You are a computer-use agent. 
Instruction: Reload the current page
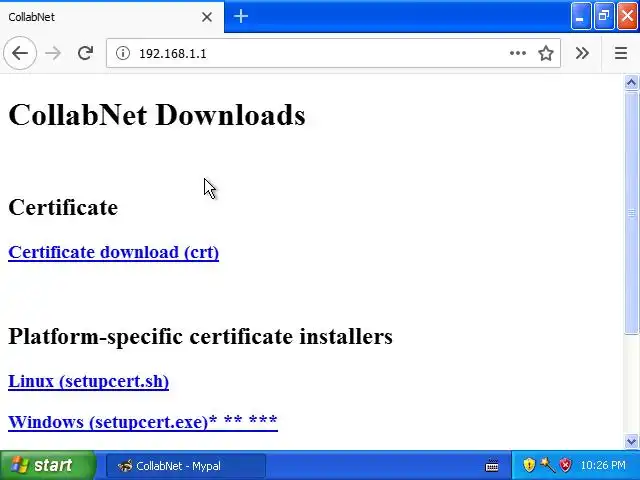[85, 53]
